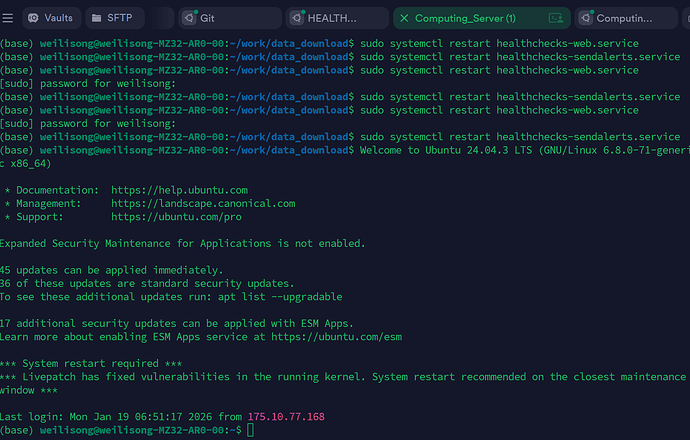Click 'Expanded Security Maintenance for Applications' line
690x440 pixels.
182,243
